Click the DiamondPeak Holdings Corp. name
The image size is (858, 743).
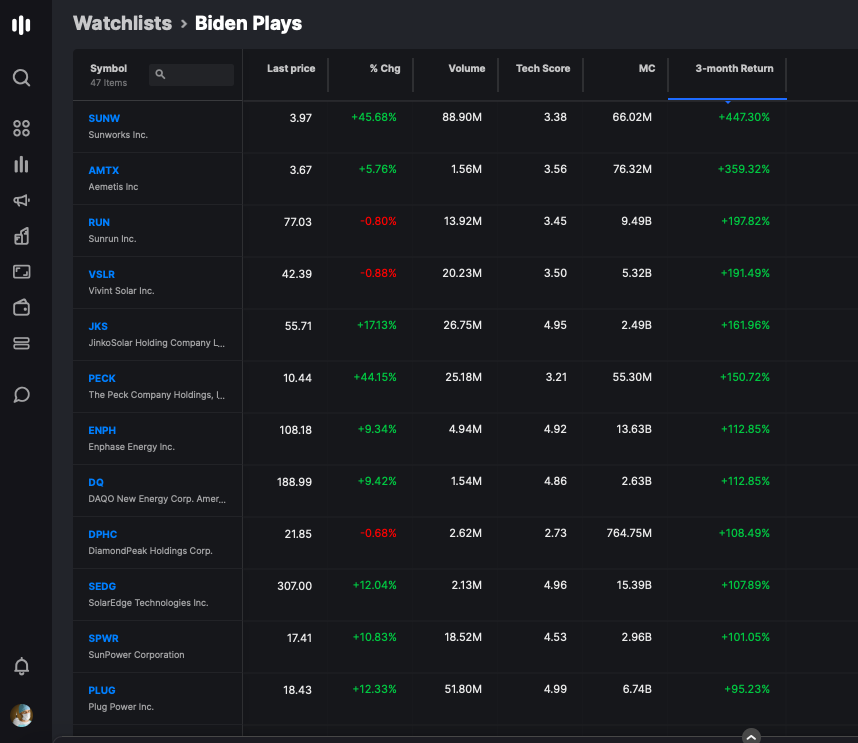point(150,550)
